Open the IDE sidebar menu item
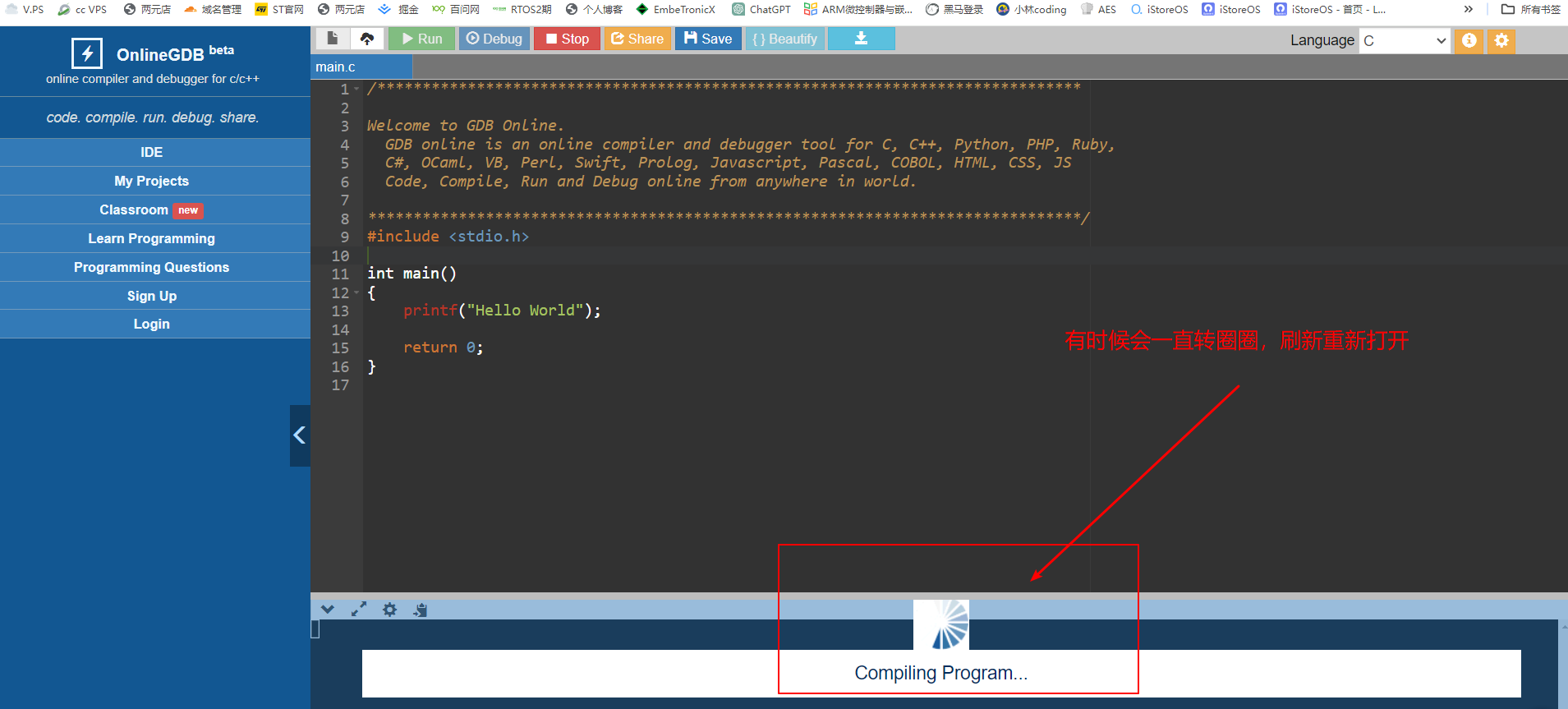 pyautogui.click(x=152, y=152)
